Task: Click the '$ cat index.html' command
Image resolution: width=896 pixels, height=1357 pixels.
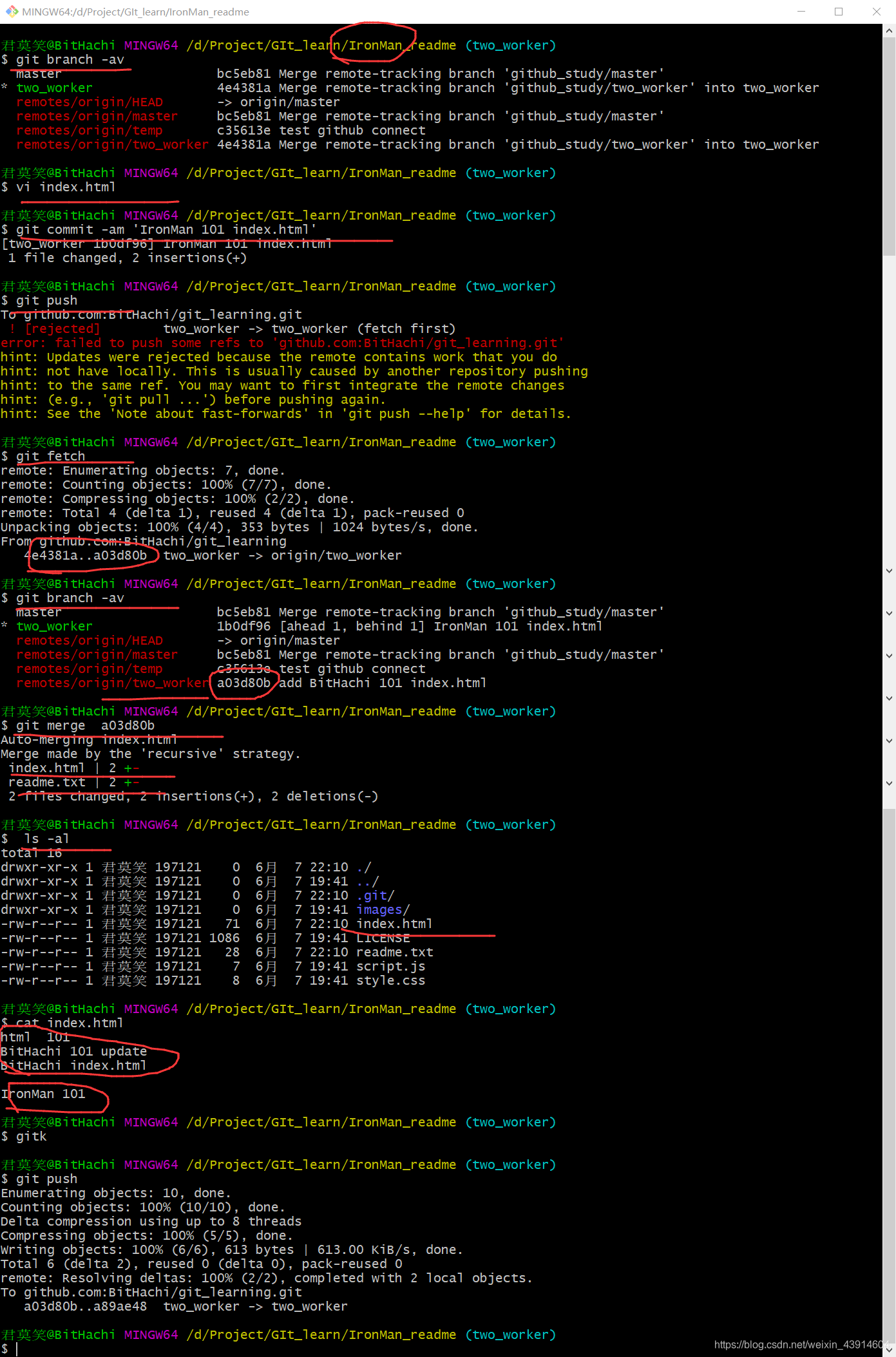Action: [62, 1023]
